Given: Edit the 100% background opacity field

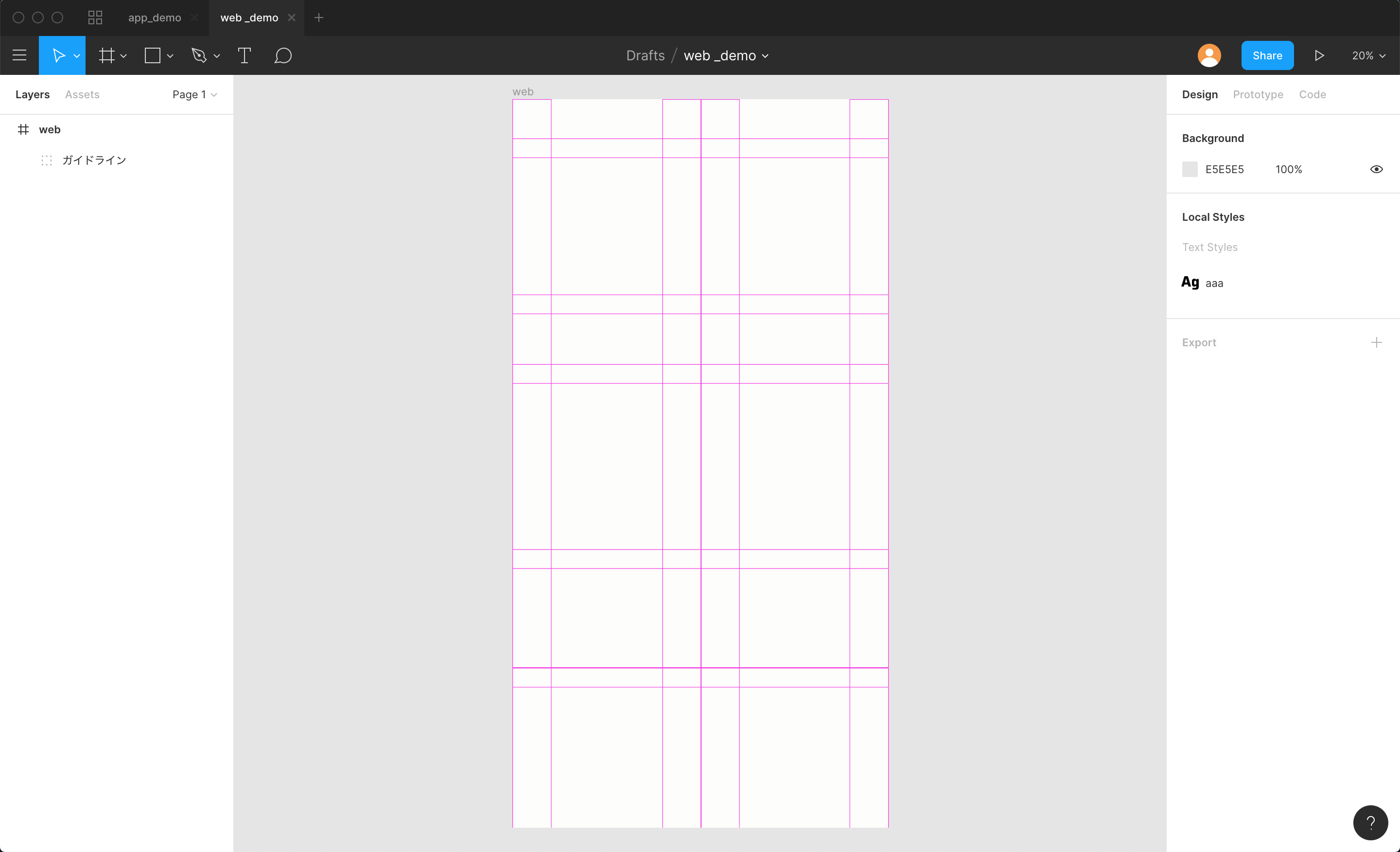Looking at the screenshot, I should click(x=1288, y=169).
